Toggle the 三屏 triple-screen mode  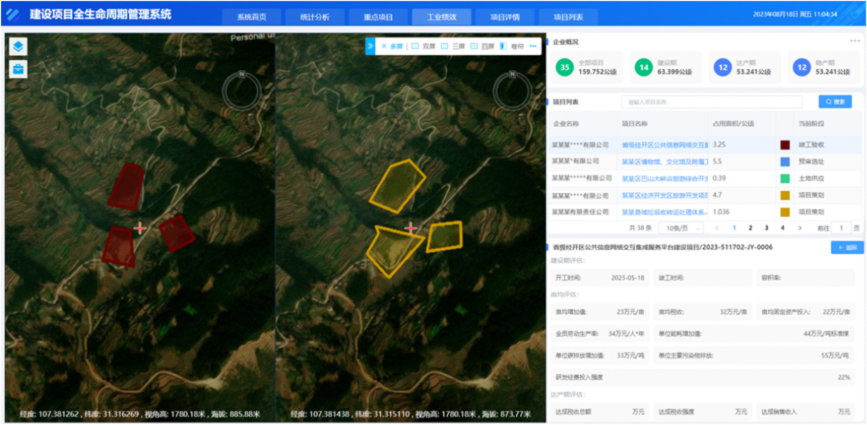point(454,46)
